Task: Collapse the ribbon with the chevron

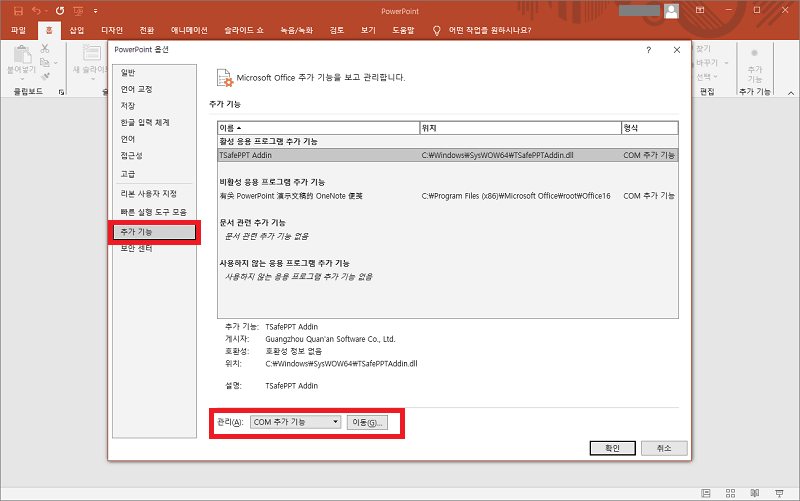Action: pos(791,93)
